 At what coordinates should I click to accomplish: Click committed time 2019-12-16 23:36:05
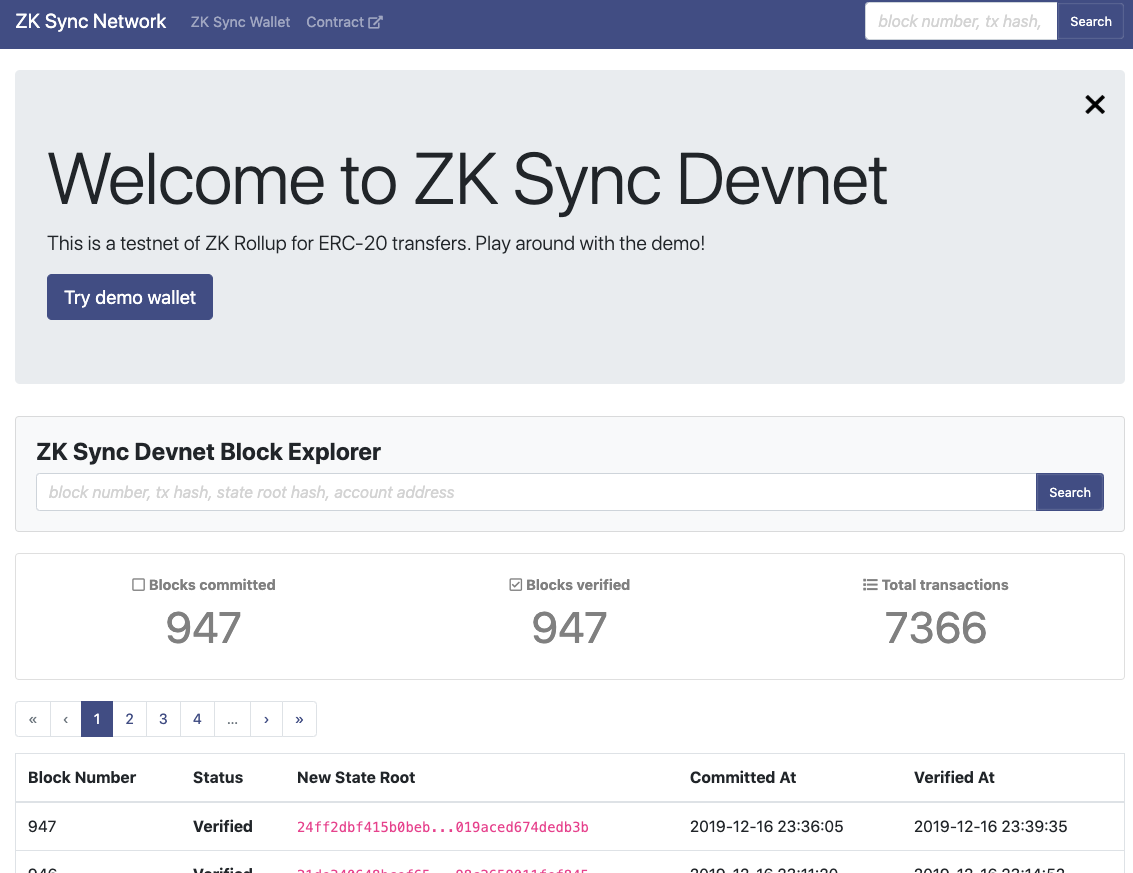[x=766, y=826]
